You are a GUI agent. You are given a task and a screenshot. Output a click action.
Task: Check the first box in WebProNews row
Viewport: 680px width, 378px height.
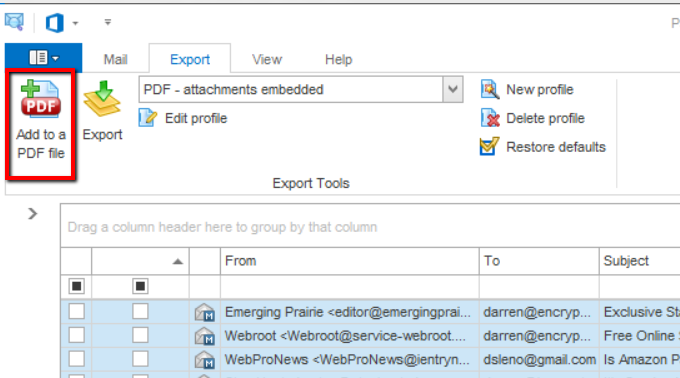pos(77,359)
